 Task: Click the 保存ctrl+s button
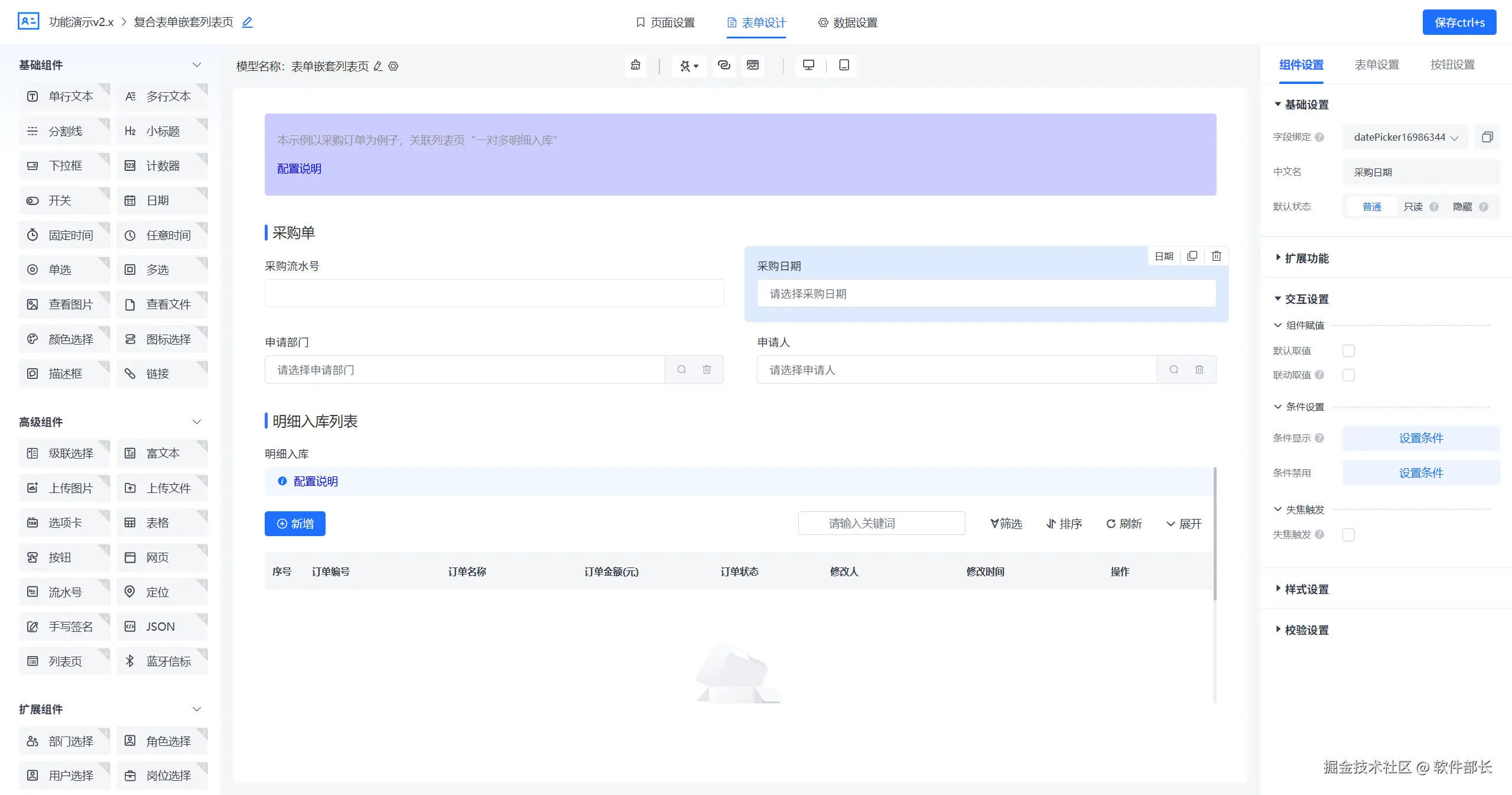pos(1459,22)
